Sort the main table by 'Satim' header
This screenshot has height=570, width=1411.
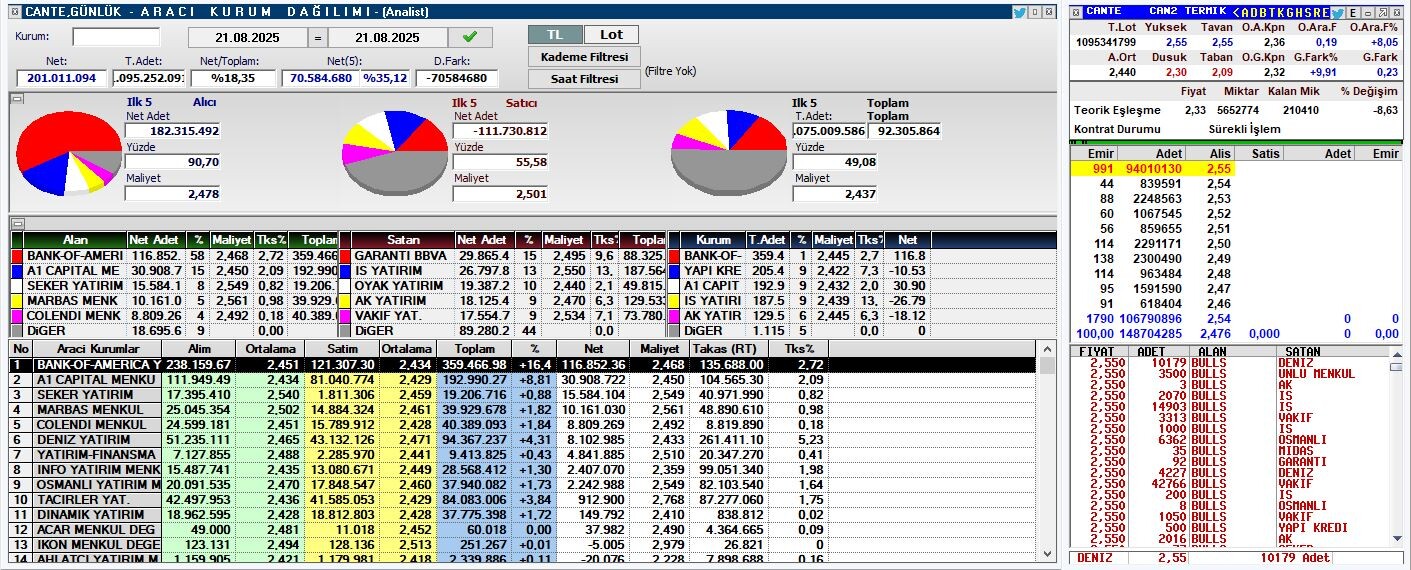(342, 349)
